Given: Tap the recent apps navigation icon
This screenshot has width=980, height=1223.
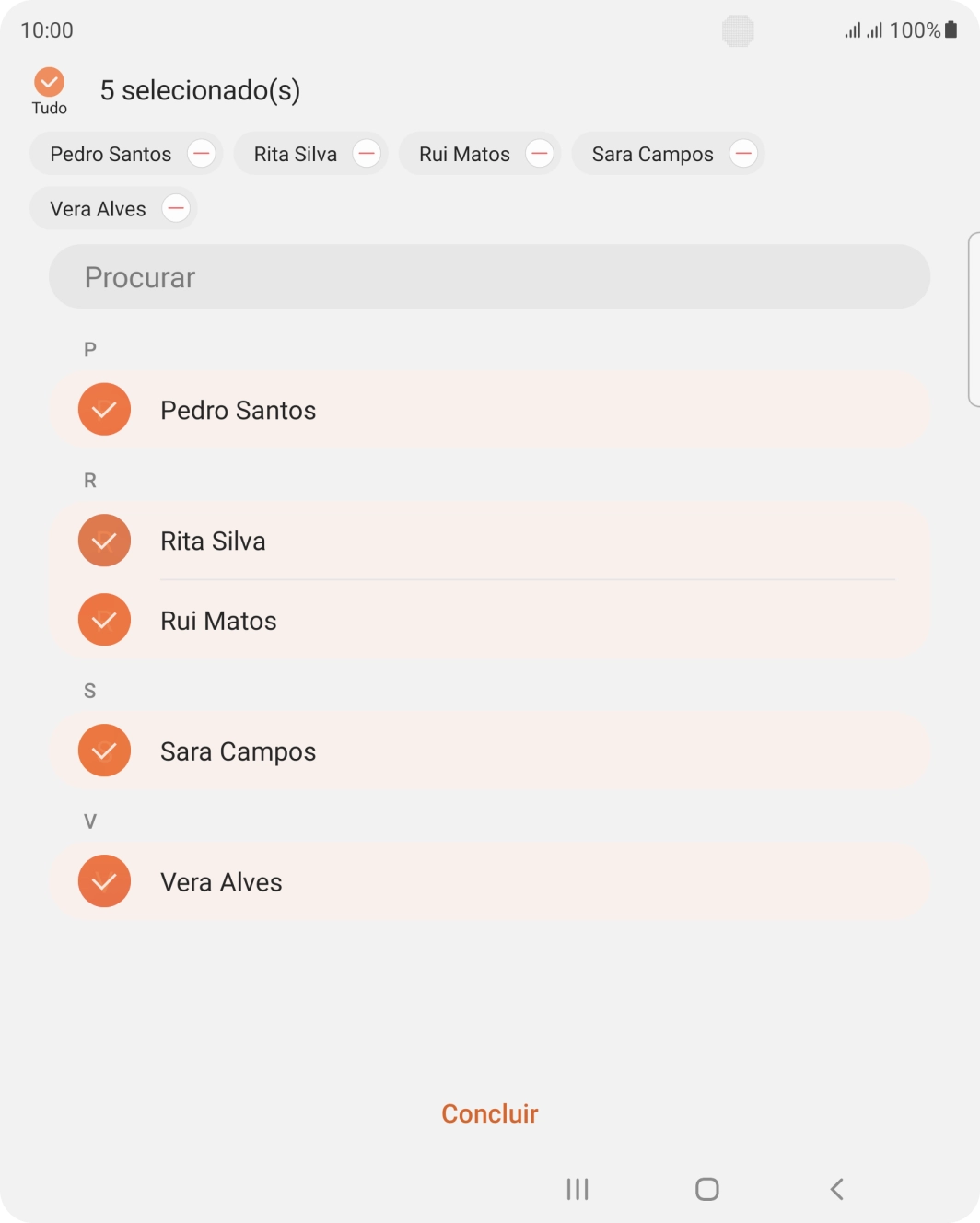Looking at the screenshot, I should [x=577, y=1189].
